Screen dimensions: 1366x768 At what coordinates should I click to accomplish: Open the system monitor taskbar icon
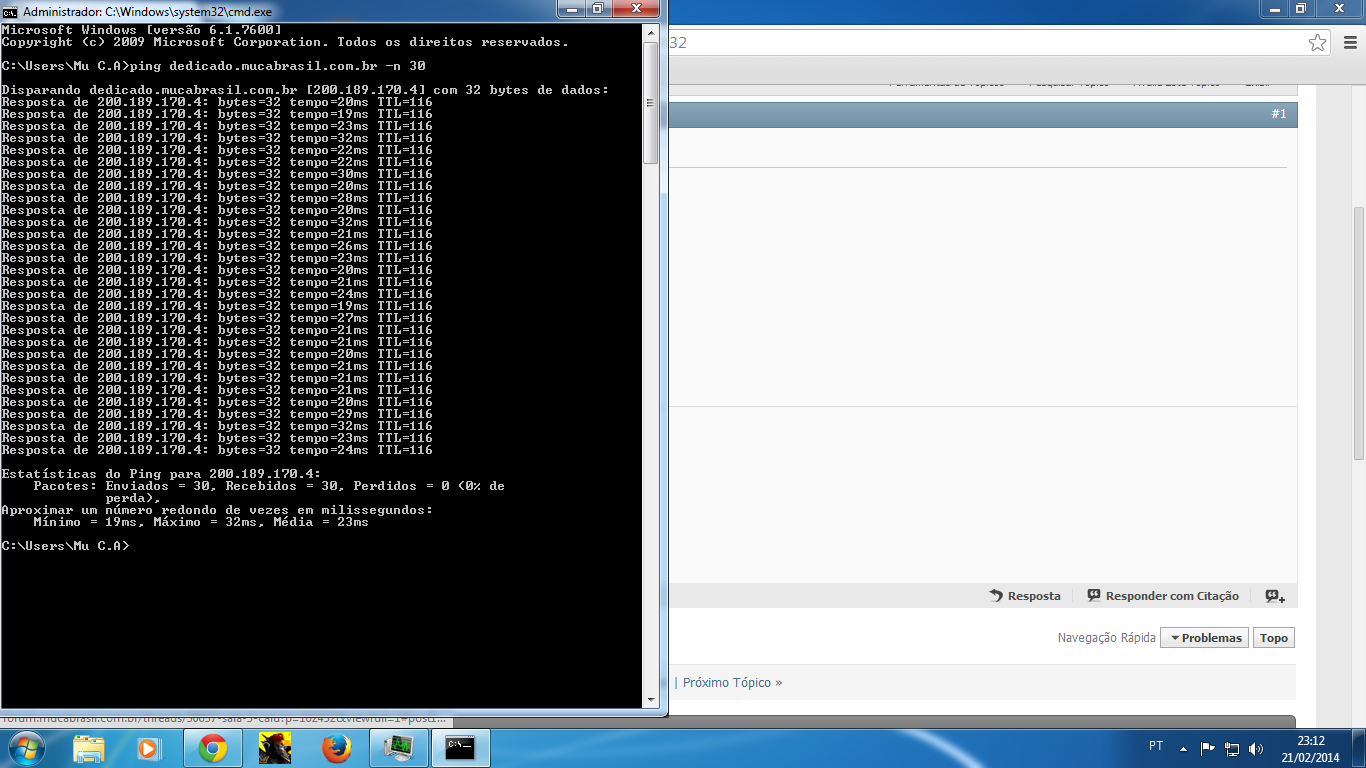tap(398, 747)
